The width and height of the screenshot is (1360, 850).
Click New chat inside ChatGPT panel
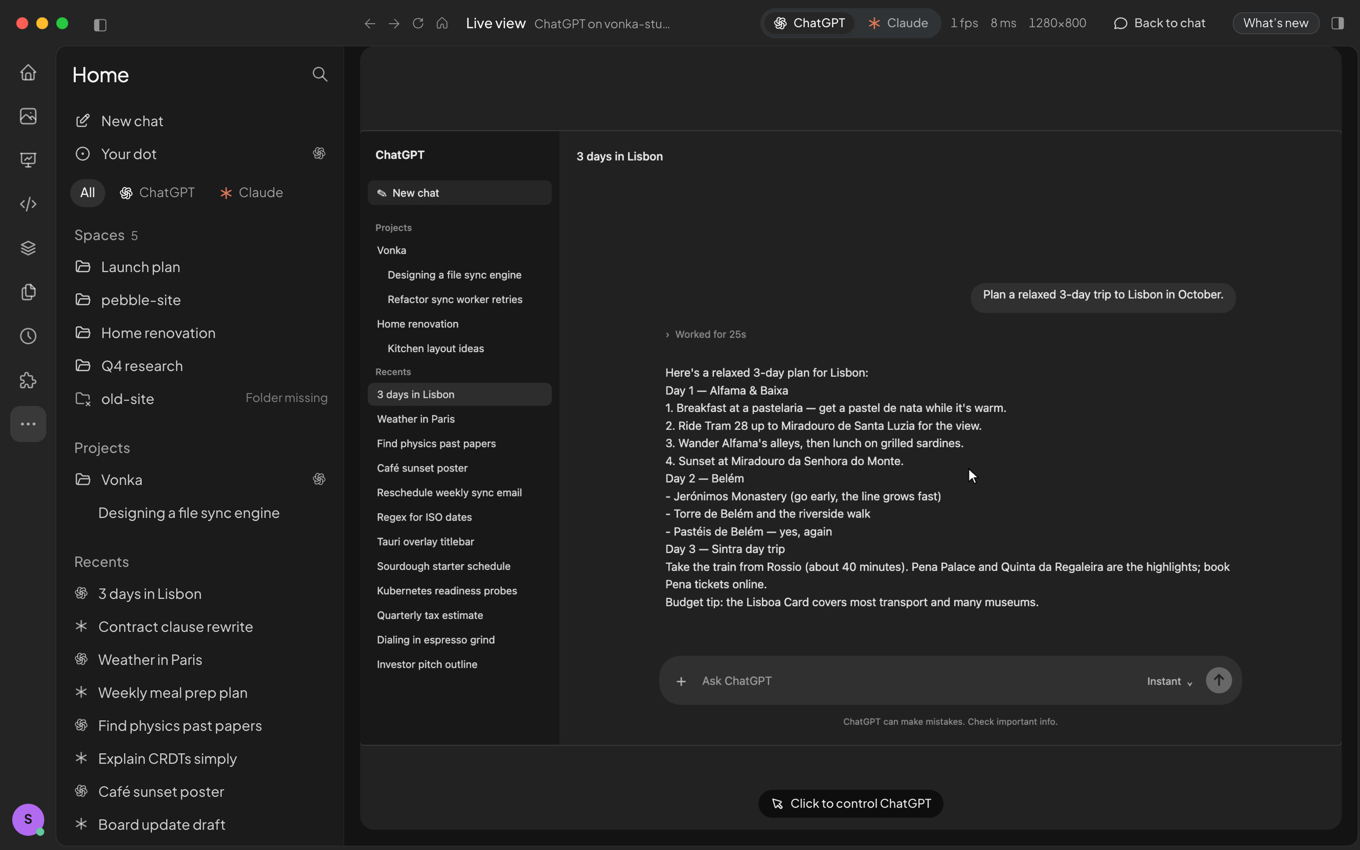[459, 193]
